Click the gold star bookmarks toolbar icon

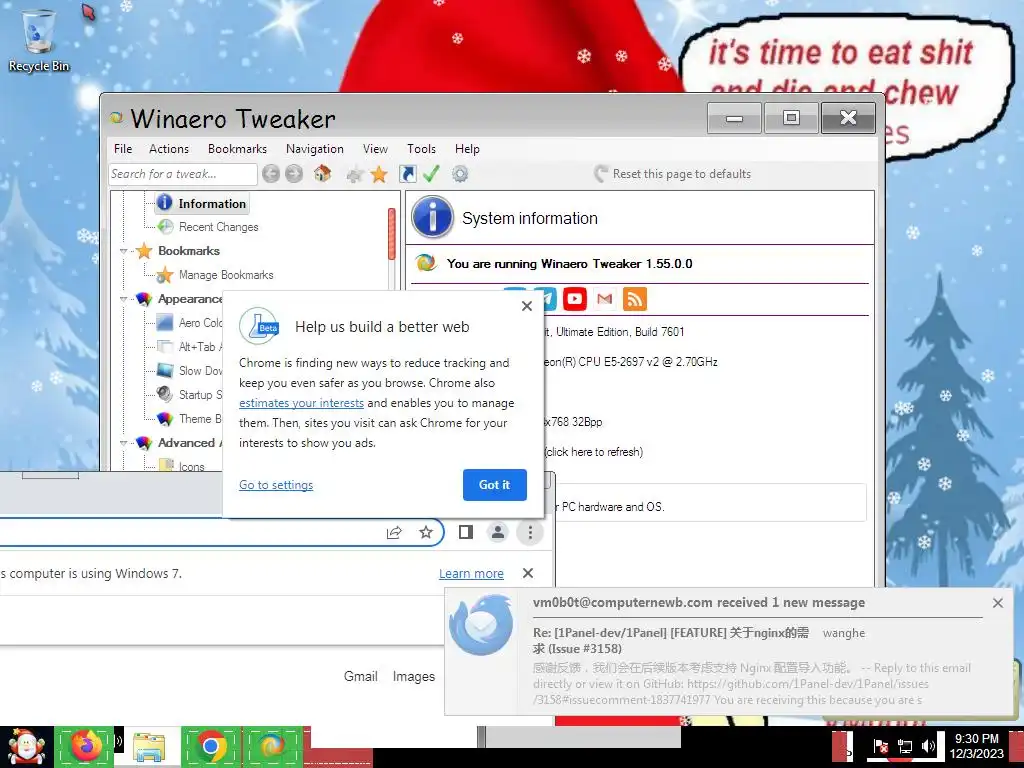pos(379,174)
